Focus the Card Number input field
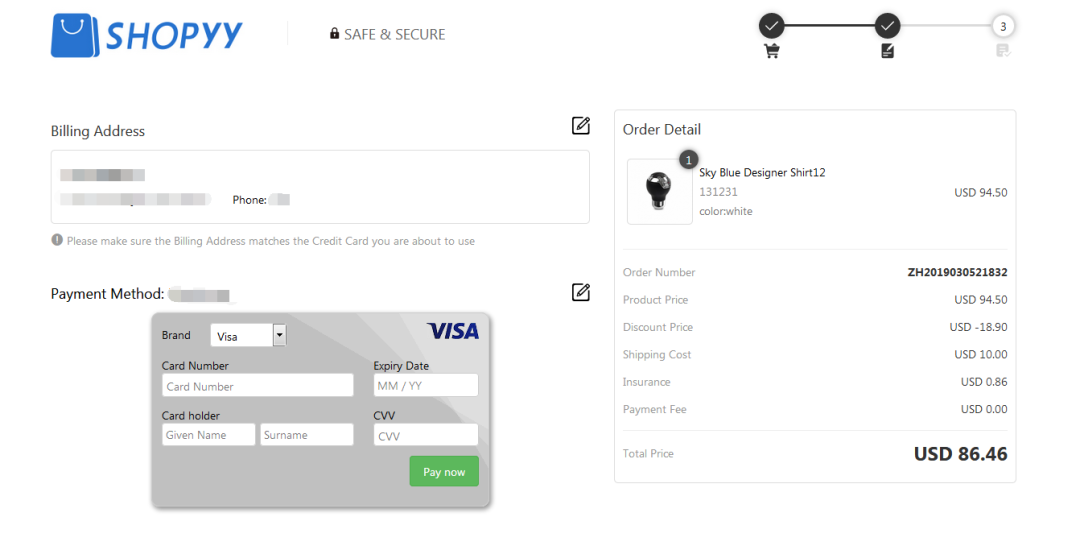The image size is (1080, 550). (258, 385)
